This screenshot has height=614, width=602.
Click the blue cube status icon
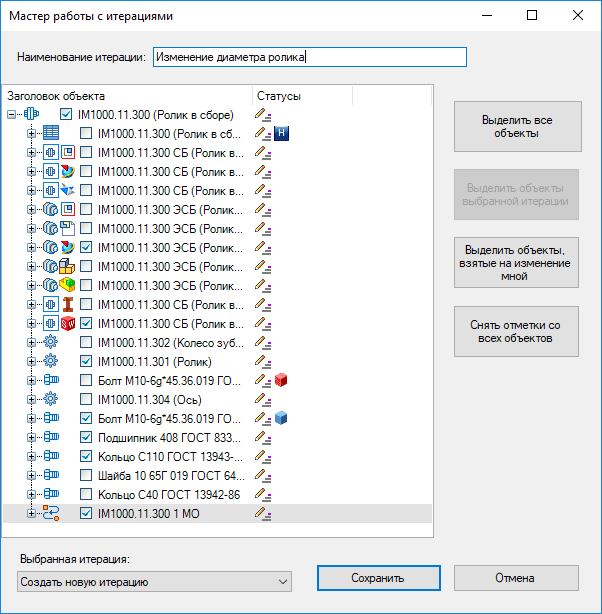click(x=282, y=418)
